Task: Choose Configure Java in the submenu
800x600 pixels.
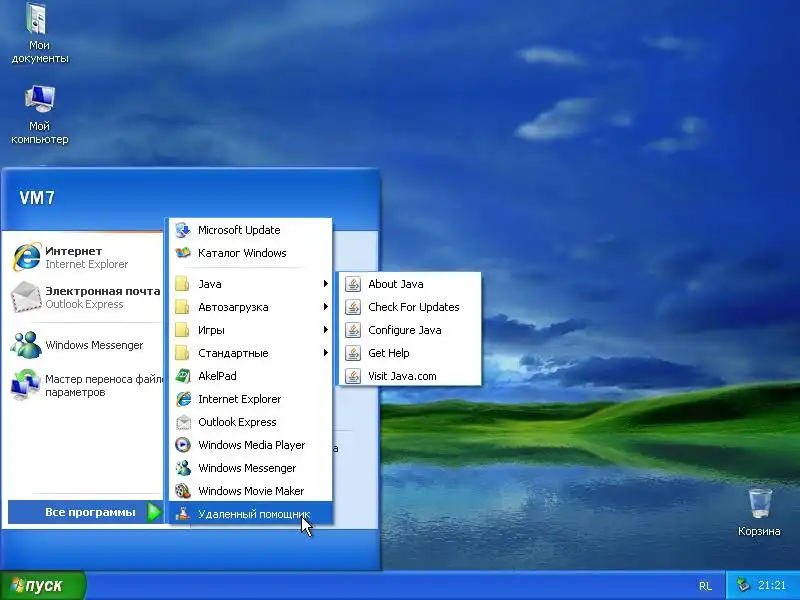Action: [410, 330]
